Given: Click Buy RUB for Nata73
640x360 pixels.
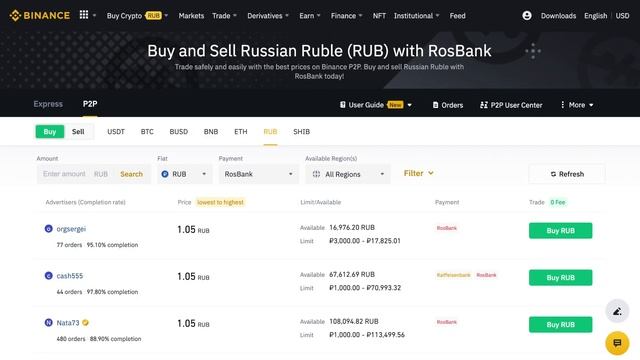Looking at the screenshot, I should click(x=560, y=324).
